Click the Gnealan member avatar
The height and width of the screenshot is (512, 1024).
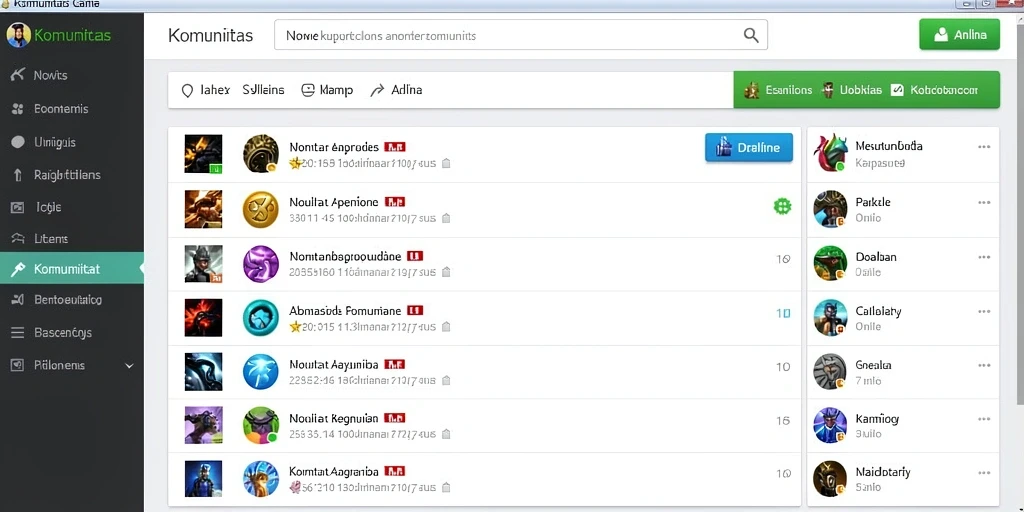[830, 372]
